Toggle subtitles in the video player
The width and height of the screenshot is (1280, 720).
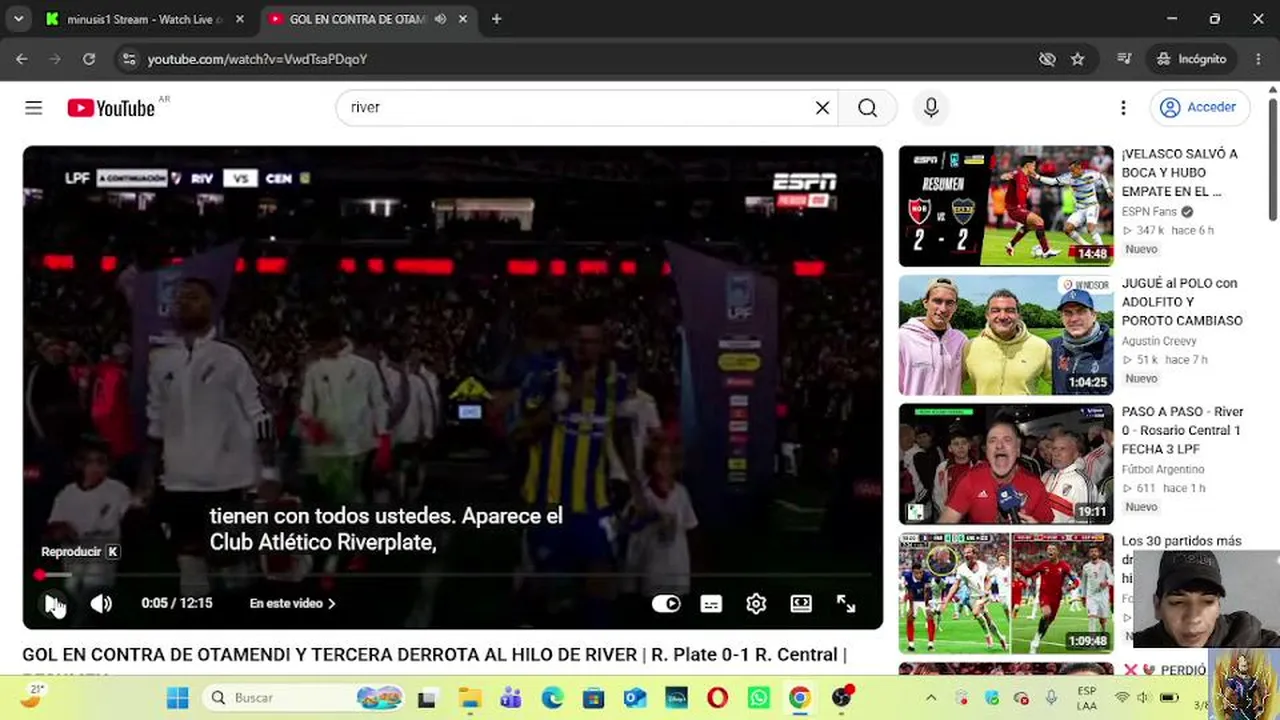click(x=711, y=603)
